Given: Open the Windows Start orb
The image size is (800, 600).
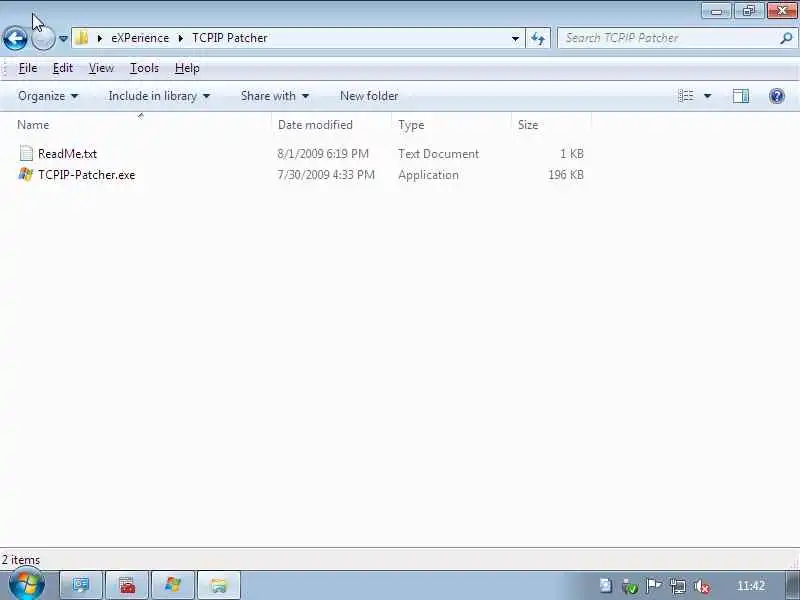Looking at the screenshot, I should 26,585.
